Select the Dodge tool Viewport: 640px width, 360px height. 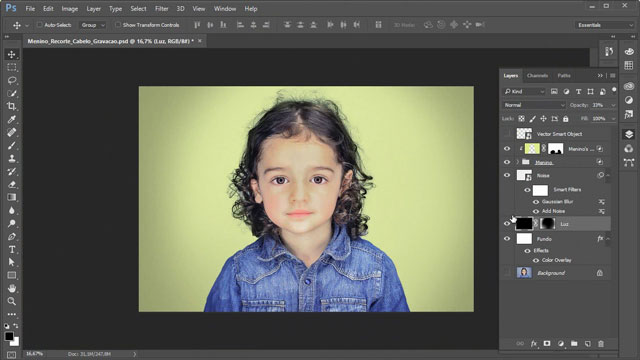click(11, 224)
